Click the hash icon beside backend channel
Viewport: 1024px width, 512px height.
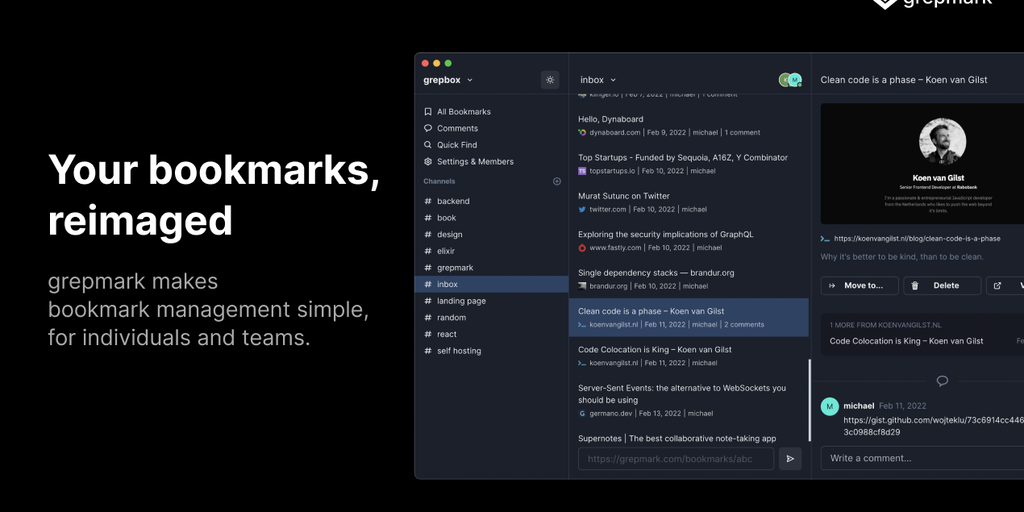(428, 201)
